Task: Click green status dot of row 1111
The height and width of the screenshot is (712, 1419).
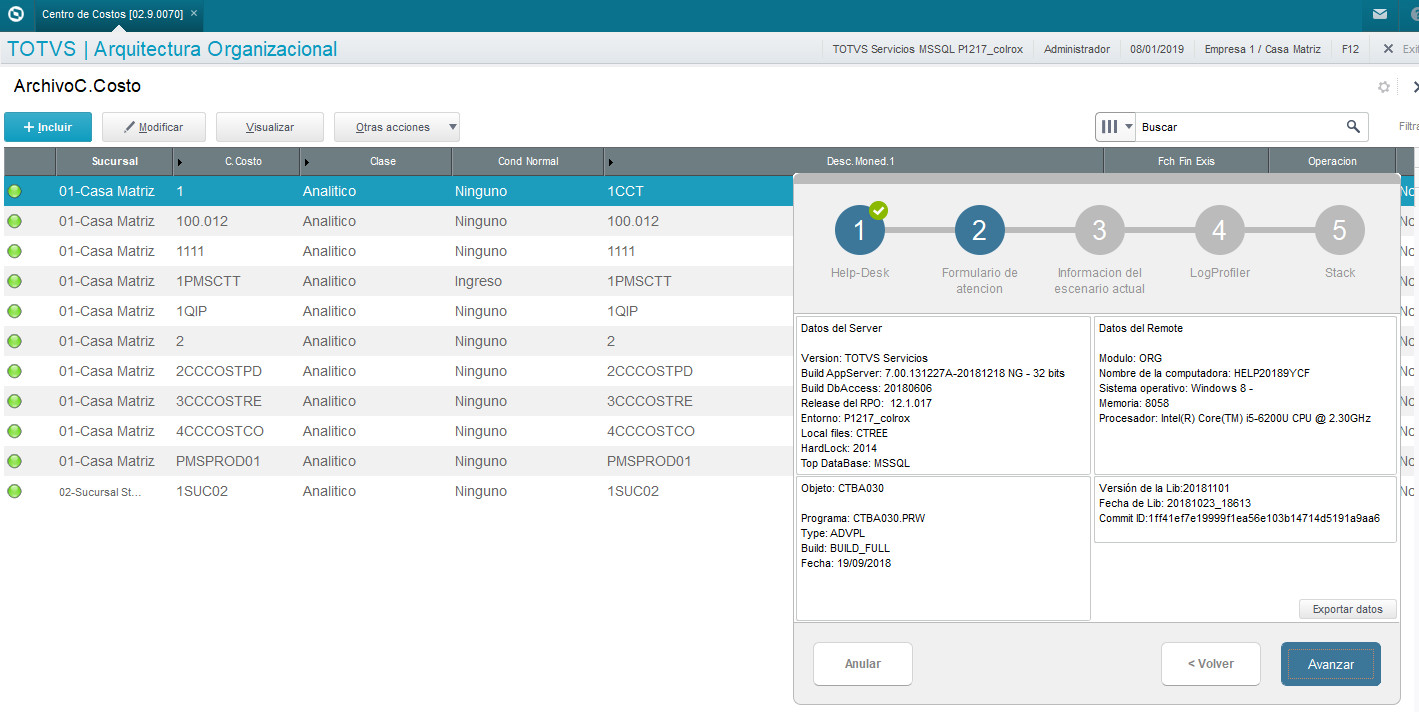Action: (x=14, y=251)
